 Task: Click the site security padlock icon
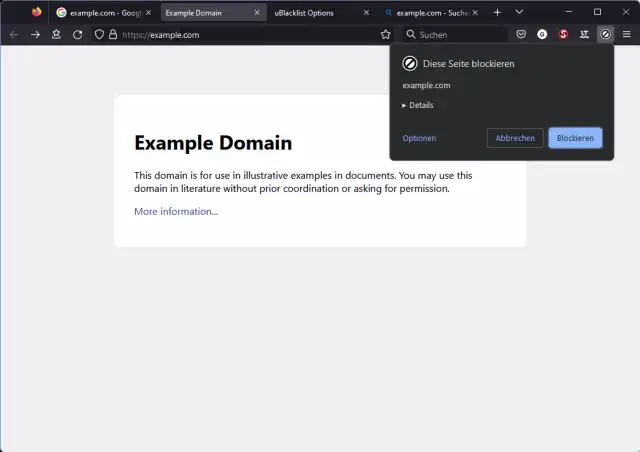coord(112,34)
